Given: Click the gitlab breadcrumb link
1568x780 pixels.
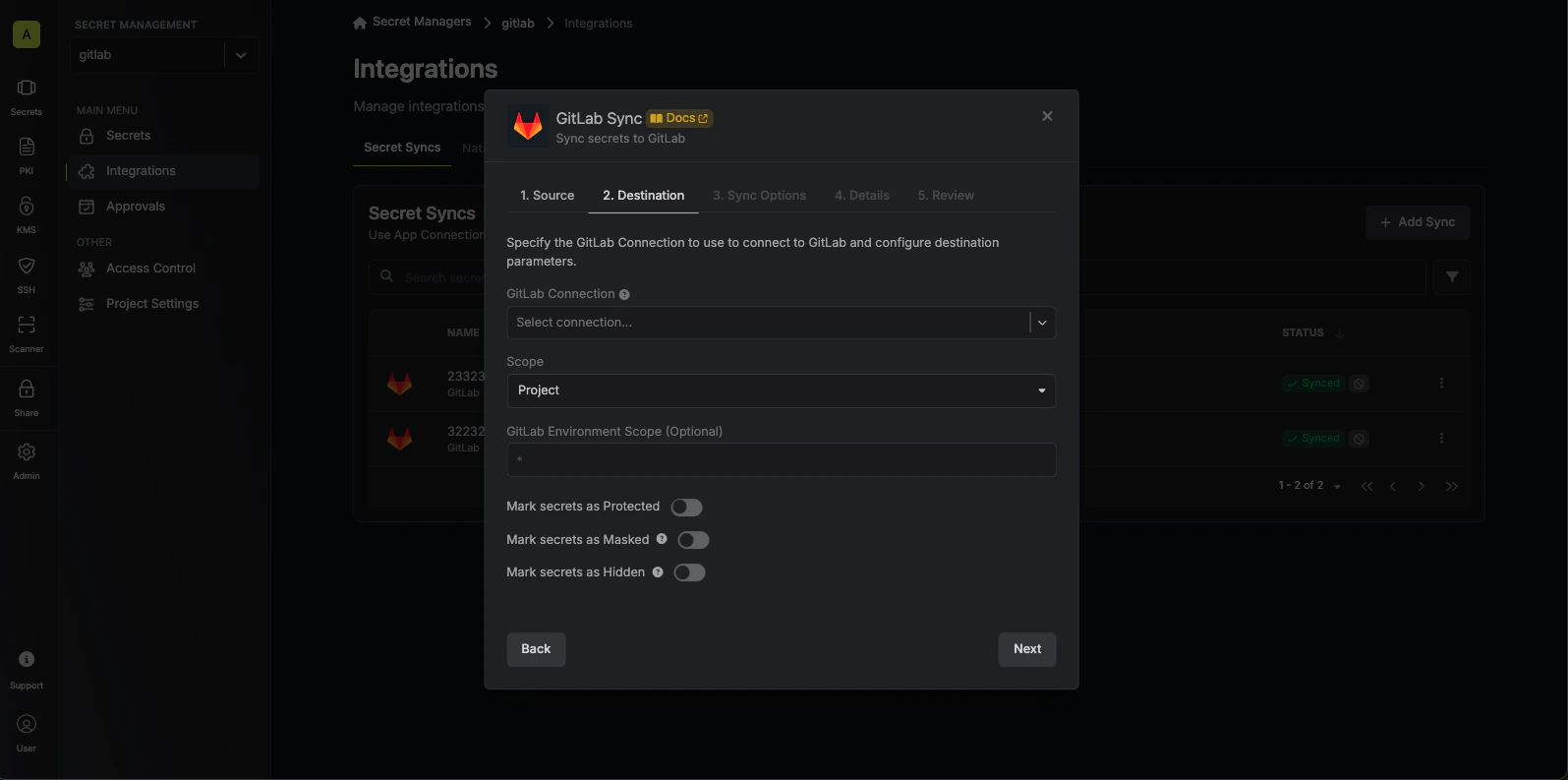Looking at the screenshot, I should 518,23.
